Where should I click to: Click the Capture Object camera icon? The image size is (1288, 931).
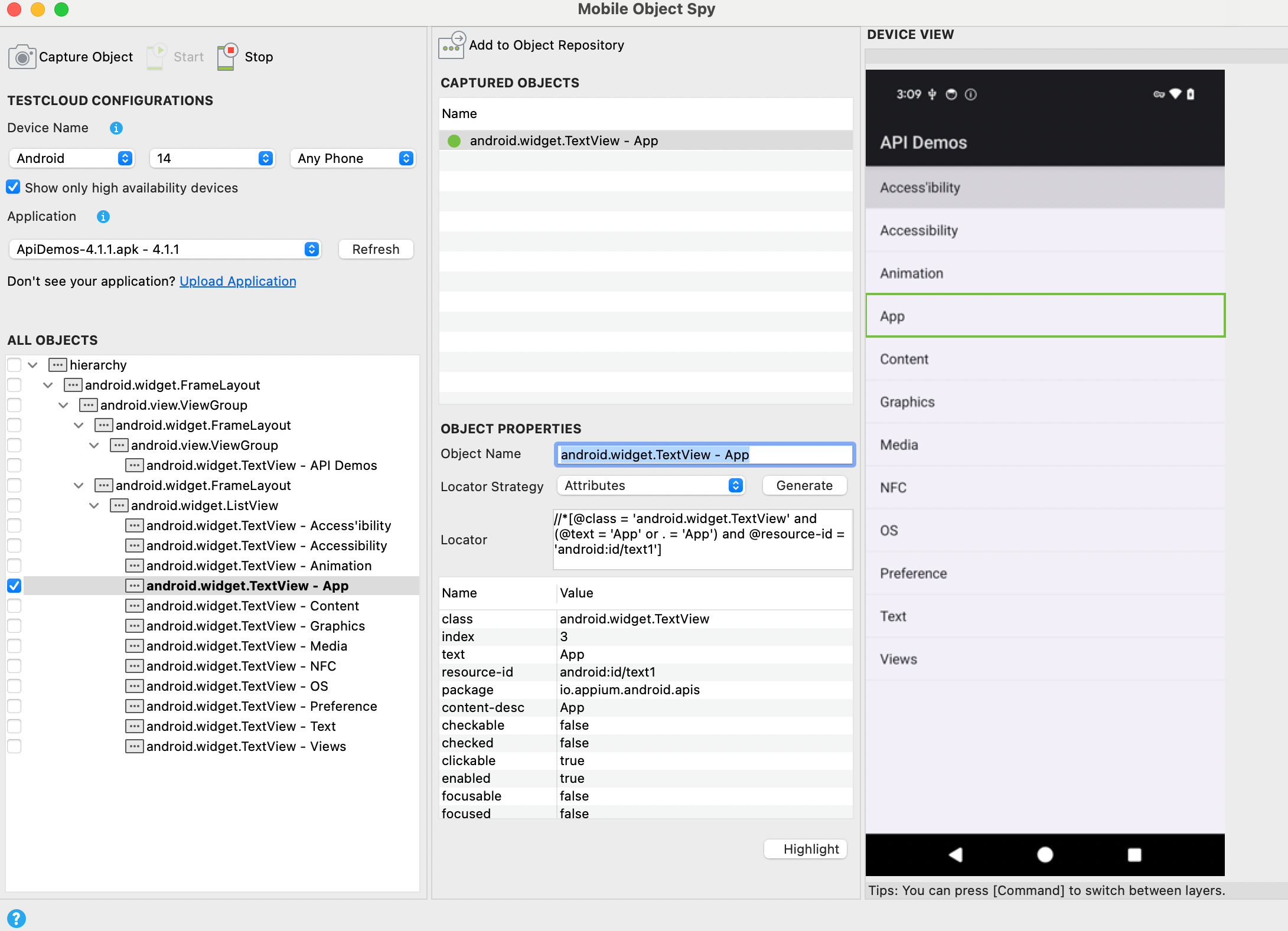tap(22, 57)
